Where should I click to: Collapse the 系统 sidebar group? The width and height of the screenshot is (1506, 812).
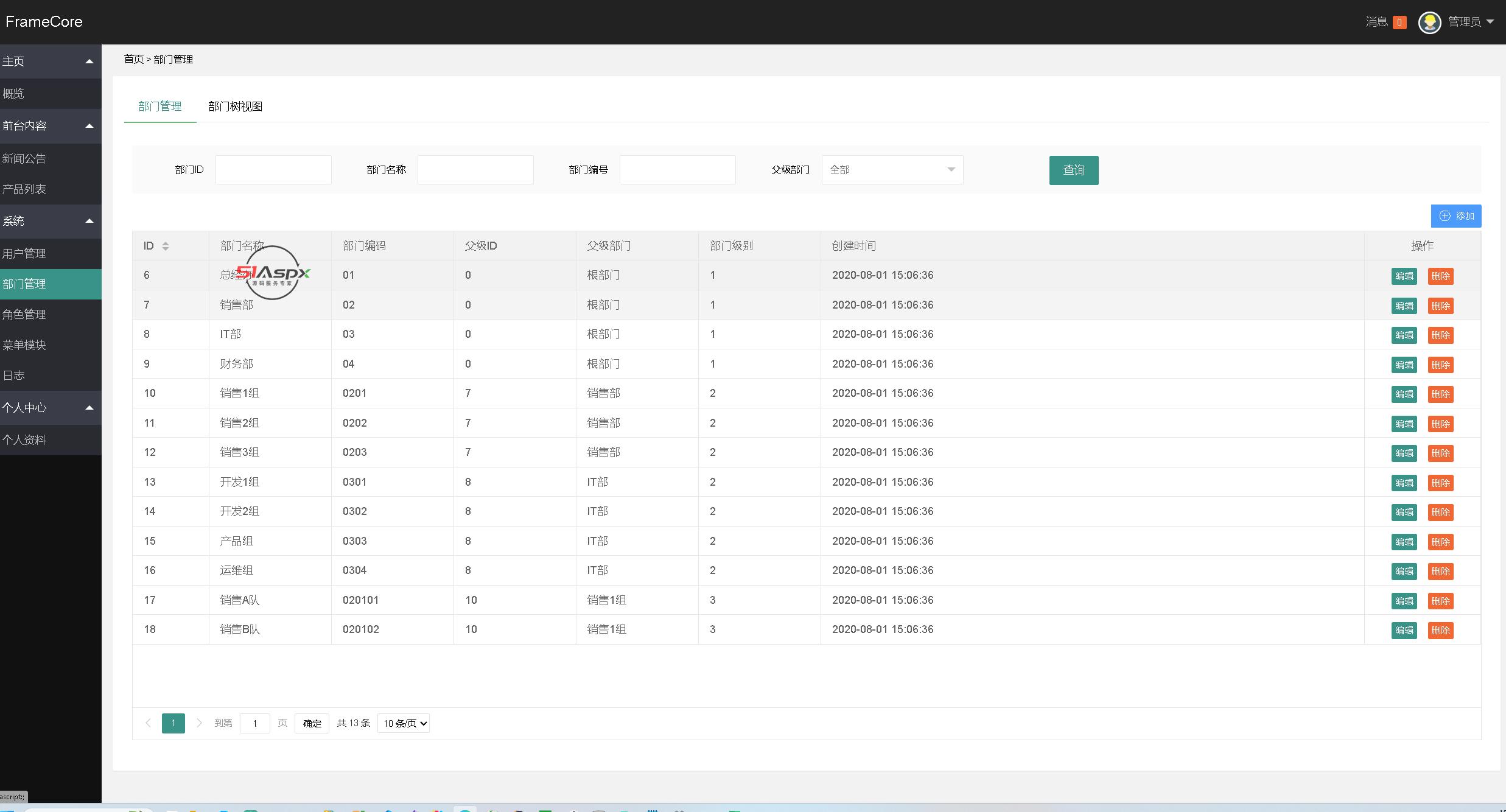click(x=89, y=221)
